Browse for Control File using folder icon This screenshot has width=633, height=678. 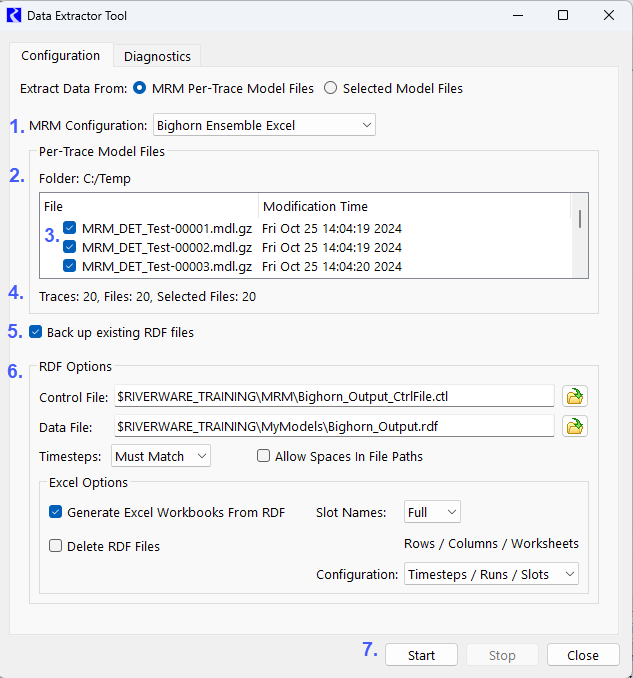pyautogui.click(x=574, y=396)
